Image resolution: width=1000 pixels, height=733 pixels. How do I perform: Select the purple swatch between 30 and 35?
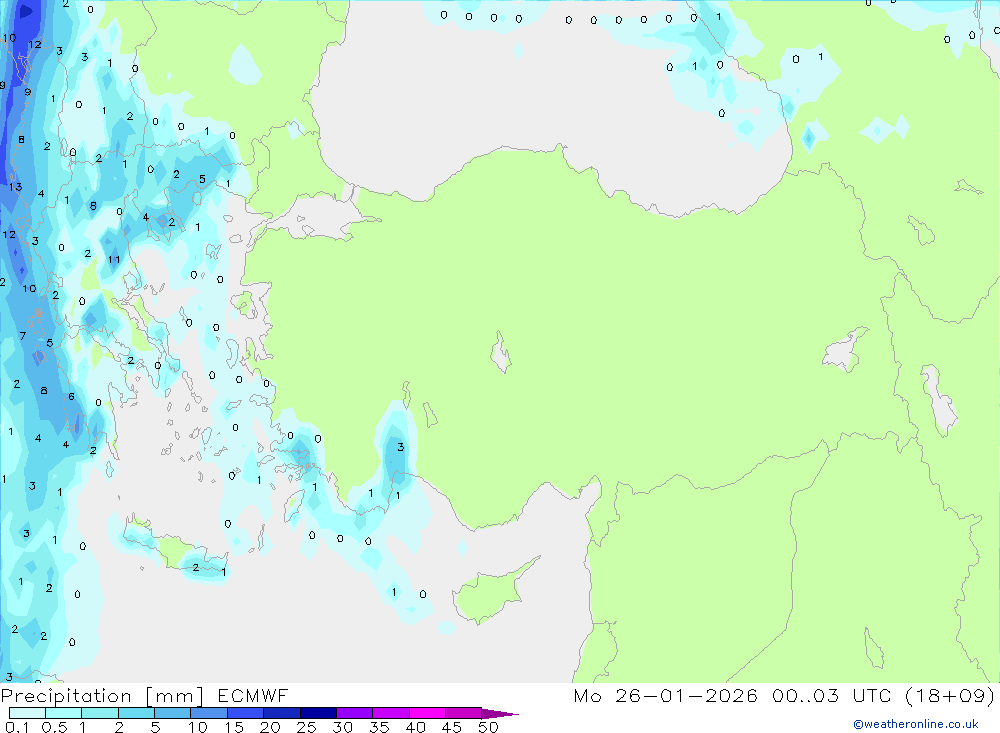coord(355,713)
